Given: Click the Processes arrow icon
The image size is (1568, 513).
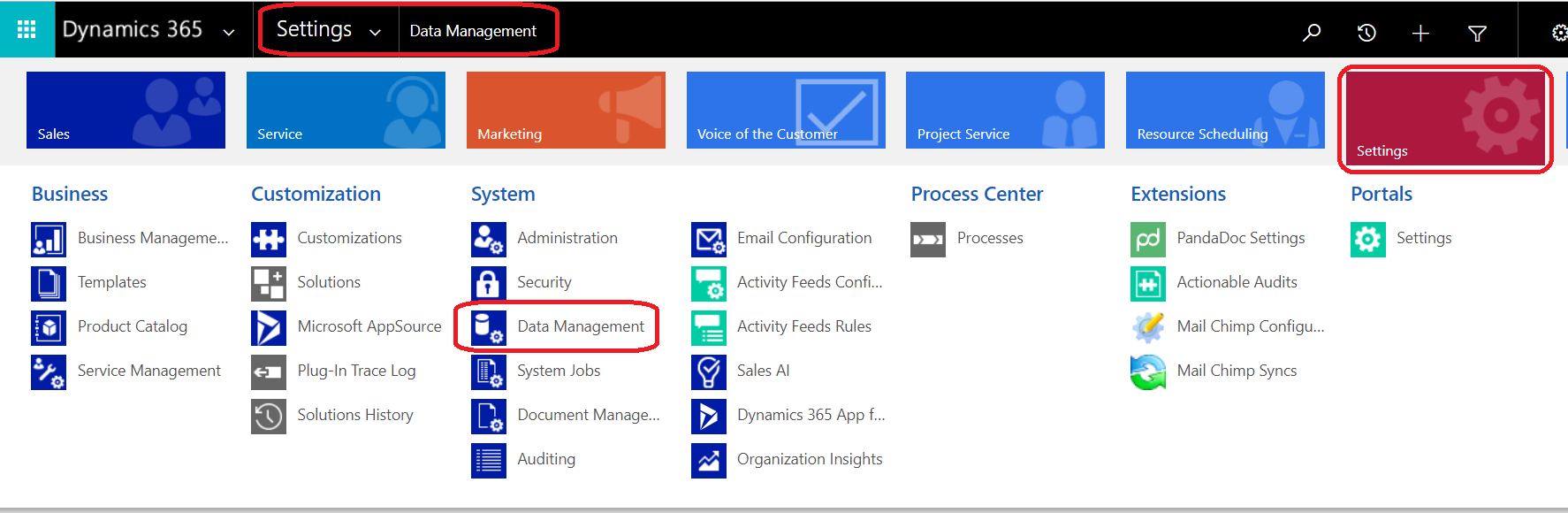Looking at the screenshot, I should (928, 240).
